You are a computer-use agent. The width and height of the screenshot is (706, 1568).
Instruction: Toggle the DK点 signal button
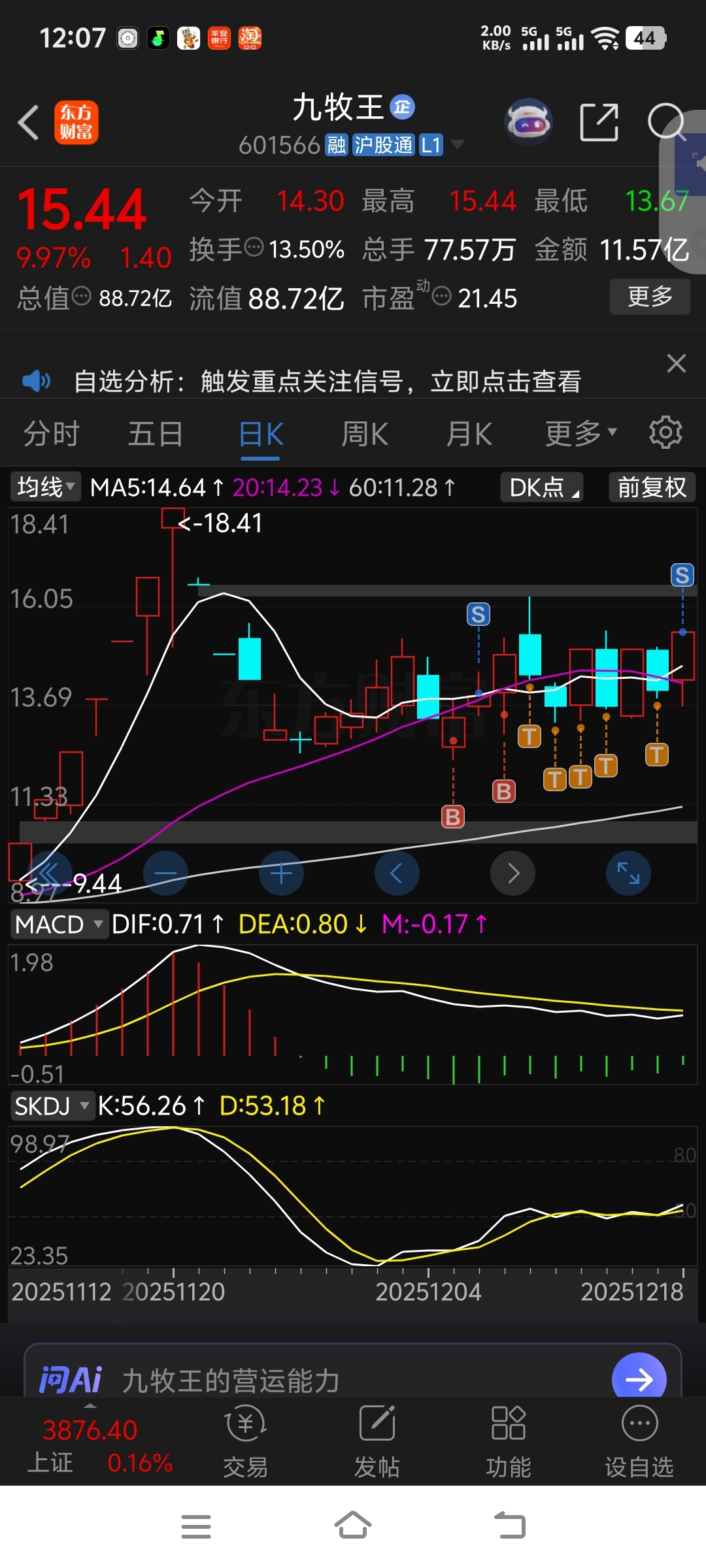(x=542, y=487)
